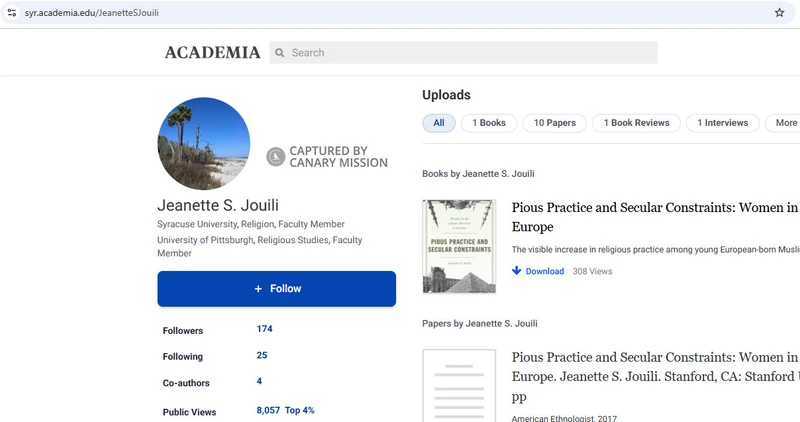
Task: Click the plus icon on Follow button
Action: tap(258, 289)
